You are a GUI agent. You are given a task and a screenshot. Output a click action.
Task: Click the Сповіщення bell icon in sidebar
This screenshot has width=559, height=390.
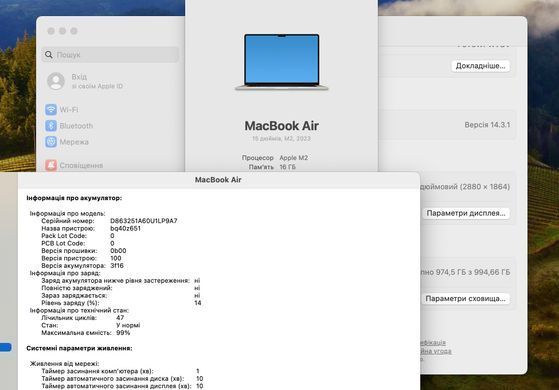point(51,165)
